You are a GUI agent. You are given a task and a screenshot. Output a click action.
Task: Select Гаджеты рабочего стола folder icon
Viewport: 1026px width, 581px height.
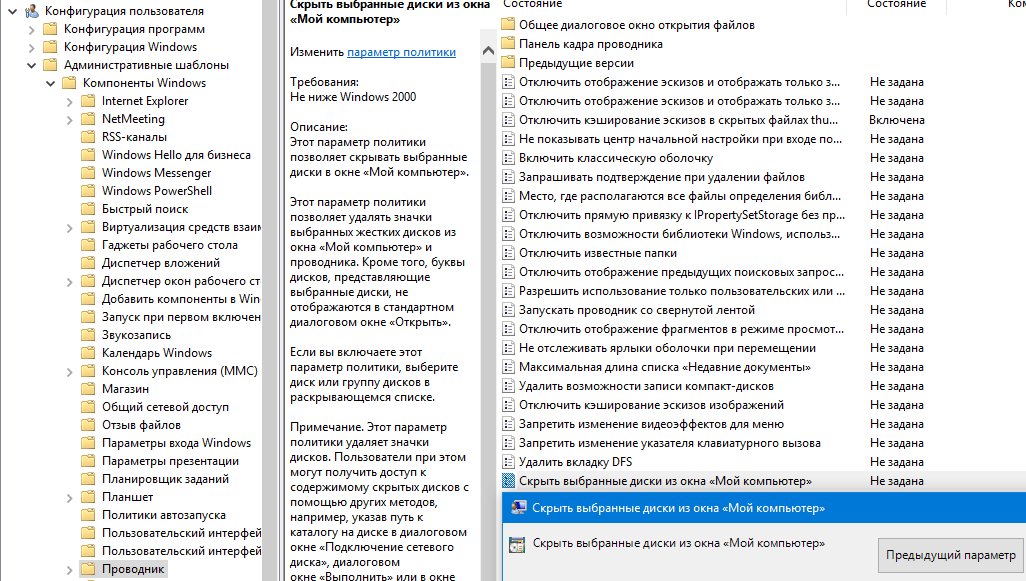pyautogui.click(x=88, y=245)
